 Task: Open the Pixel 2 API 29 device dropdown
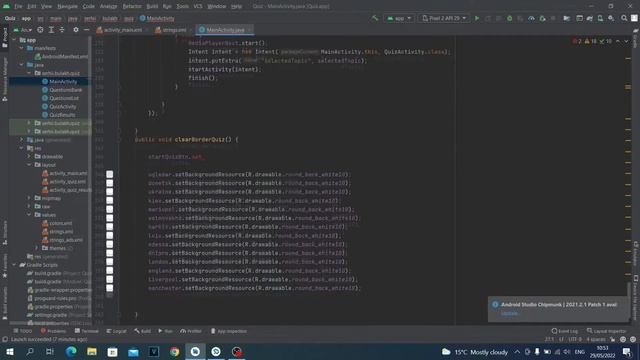point(444,18)
